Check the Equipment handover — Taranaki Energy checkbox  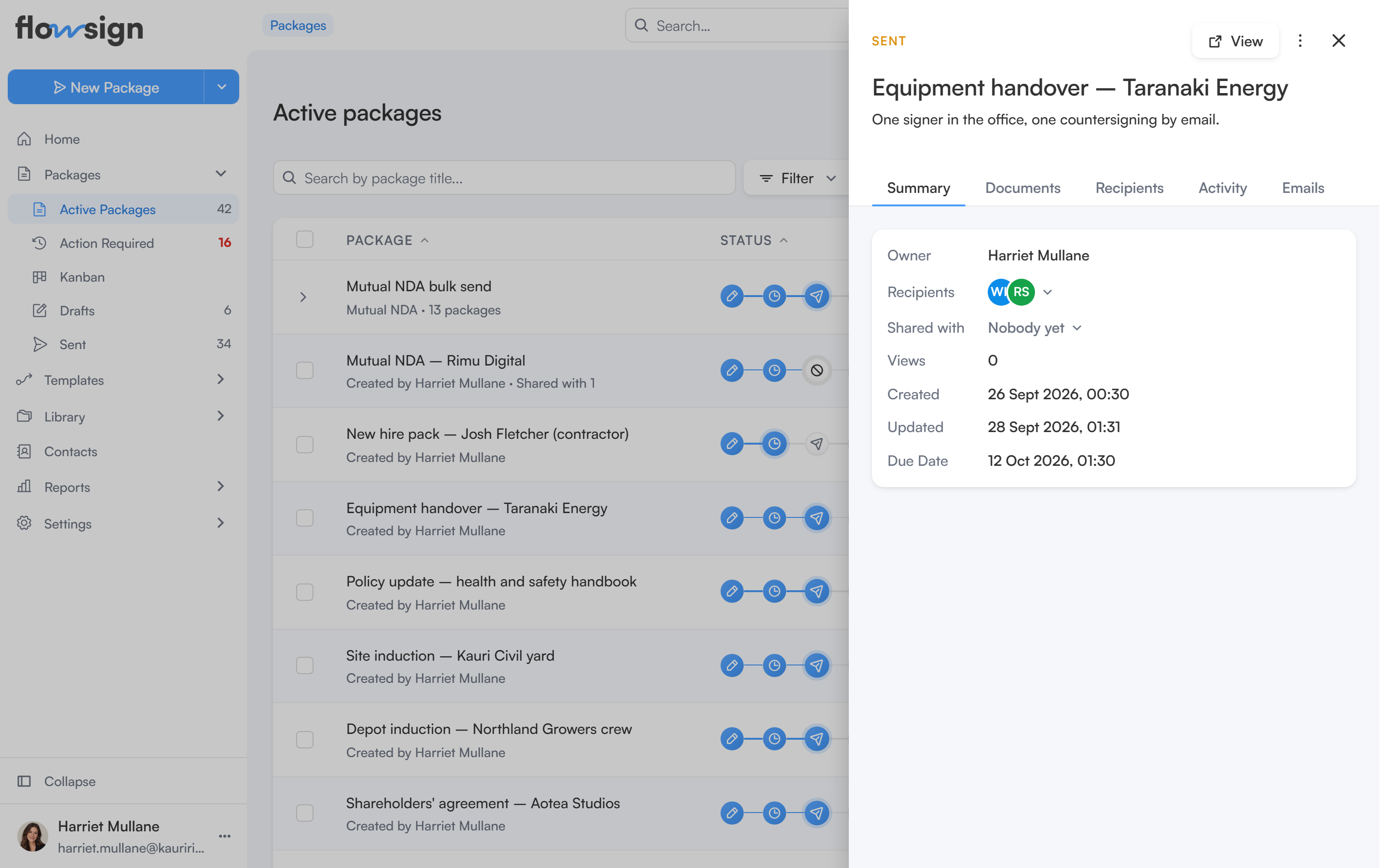click(x=305, y=518)
